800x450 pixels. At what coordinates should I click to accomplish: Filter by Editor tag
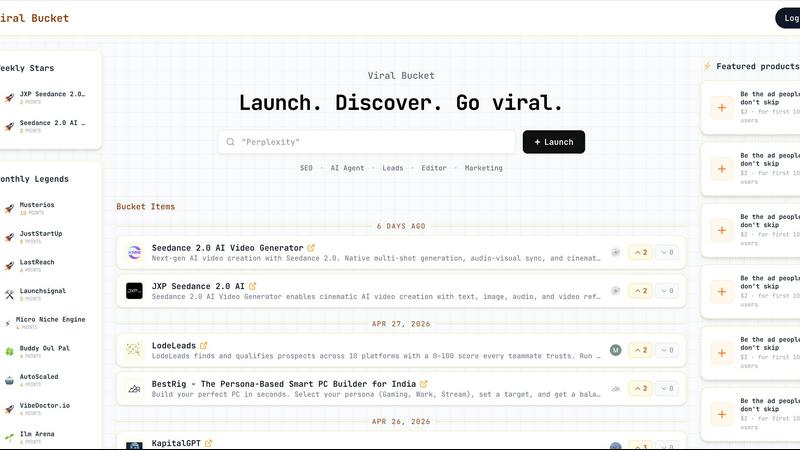(434, 168)
